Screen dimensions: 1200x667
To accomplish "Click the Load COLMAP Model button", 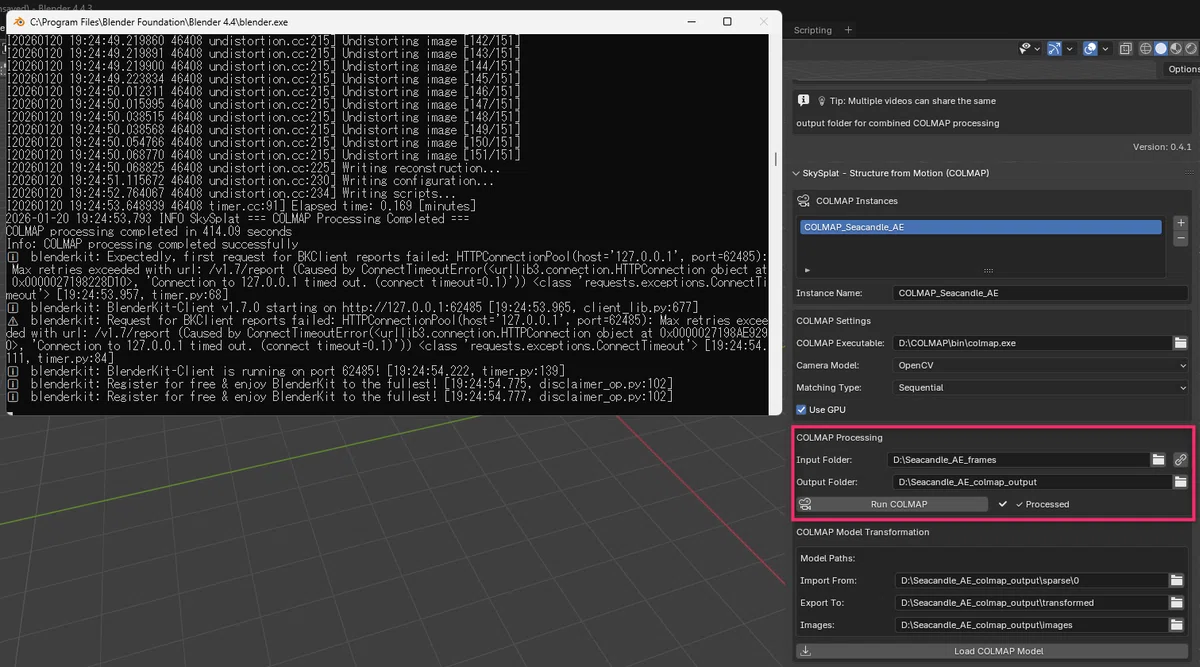I will click(992, 651).
